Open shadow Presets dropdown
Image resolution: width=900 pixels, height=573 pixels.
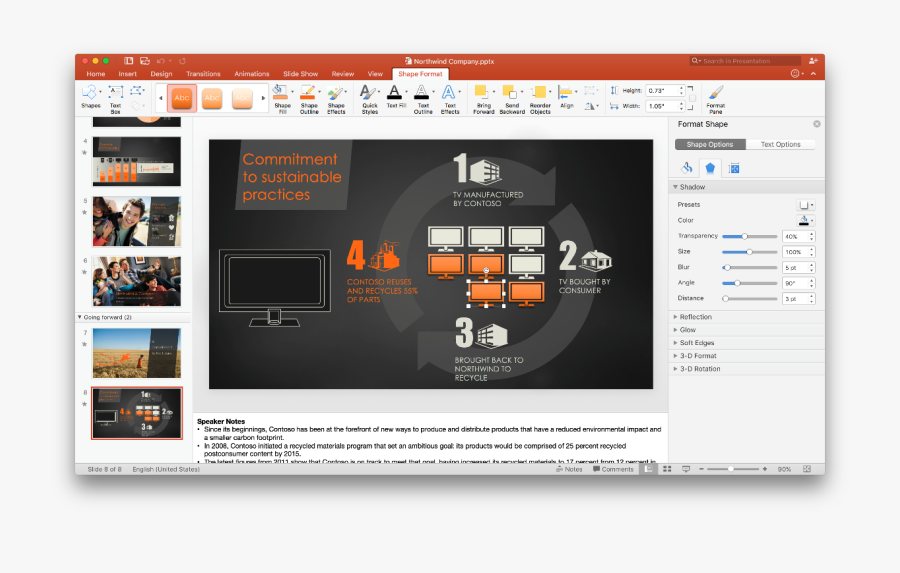coord(806,205)
